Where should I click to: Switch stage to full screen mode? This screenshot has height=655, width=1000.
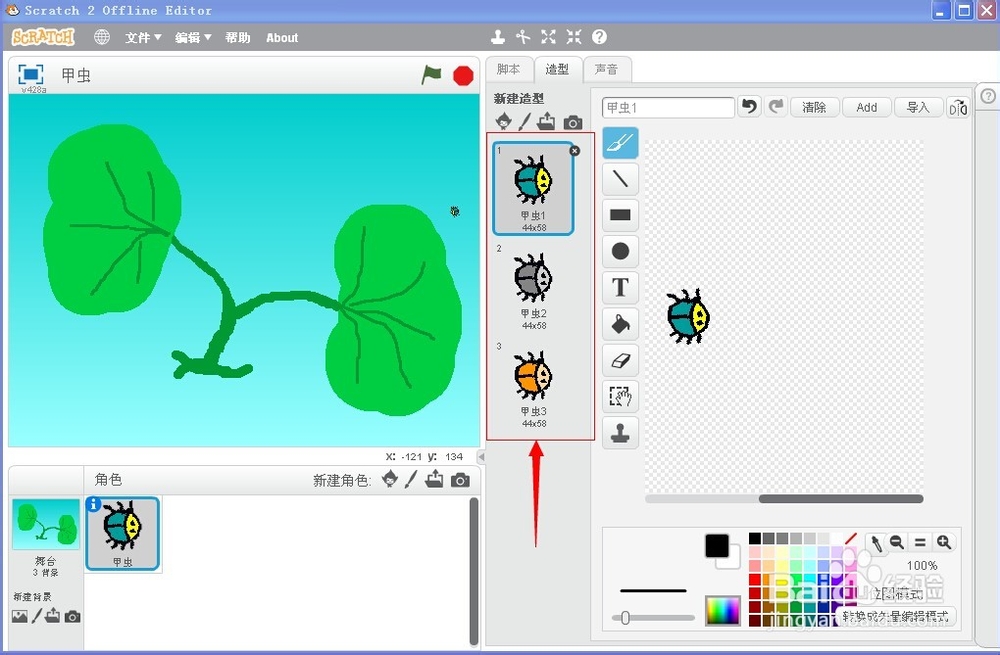pyautogui.click(x=31, y=75)
